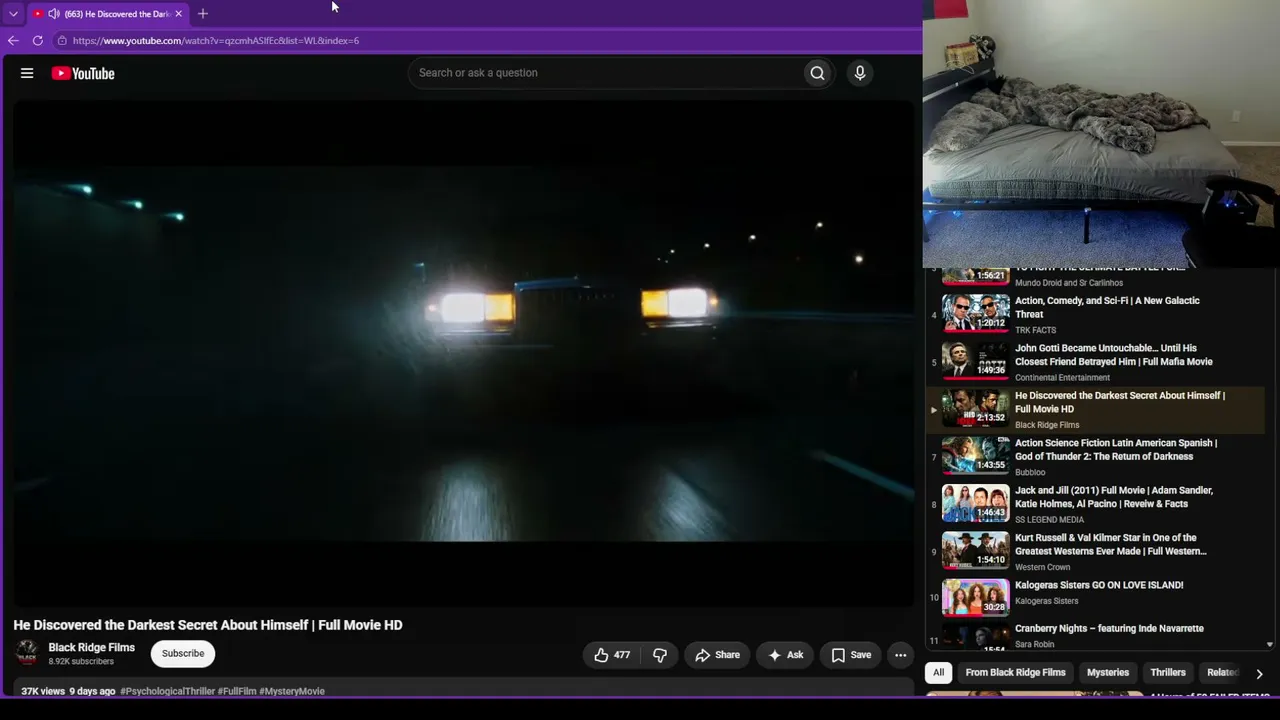Start voice search with microphone icon
The image size is (1280, 720).
click(x=859, y=73)
